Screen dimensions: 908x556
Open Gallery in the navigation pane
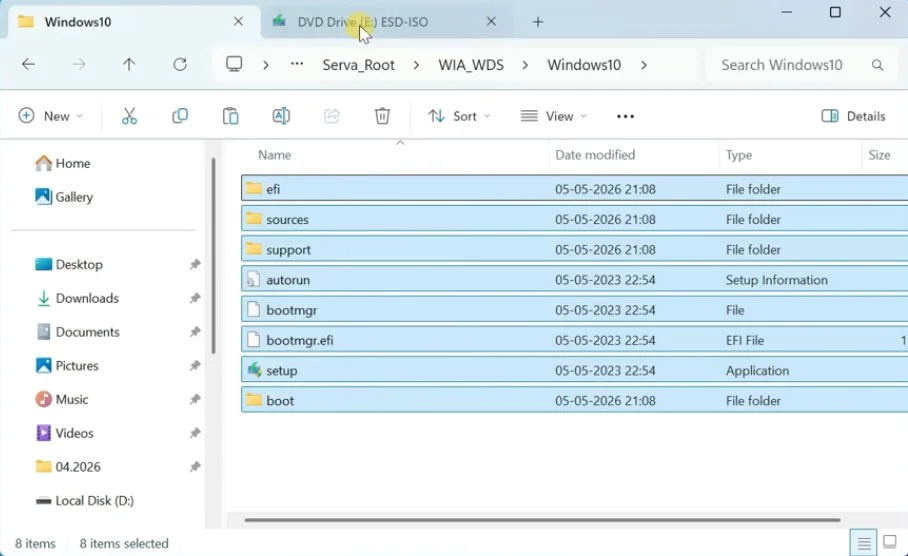click(64, 197)
